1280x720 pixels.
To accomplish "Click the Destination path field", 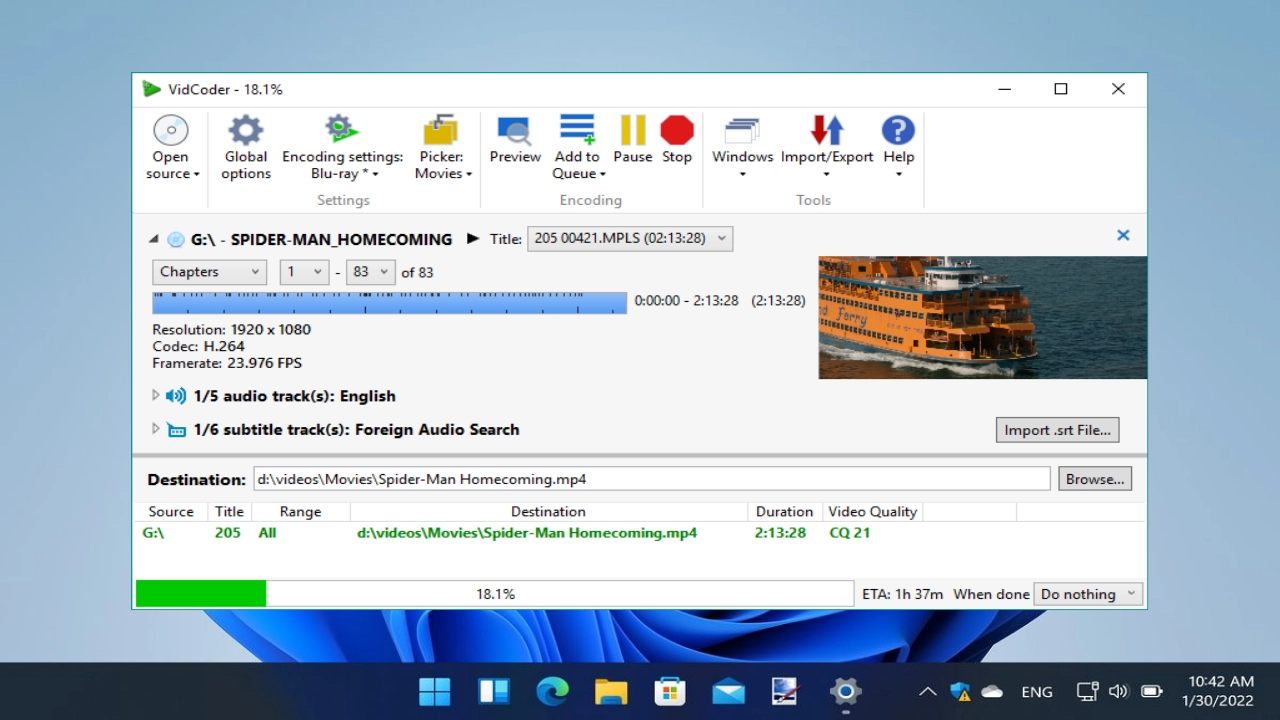I will pos(652,479).
